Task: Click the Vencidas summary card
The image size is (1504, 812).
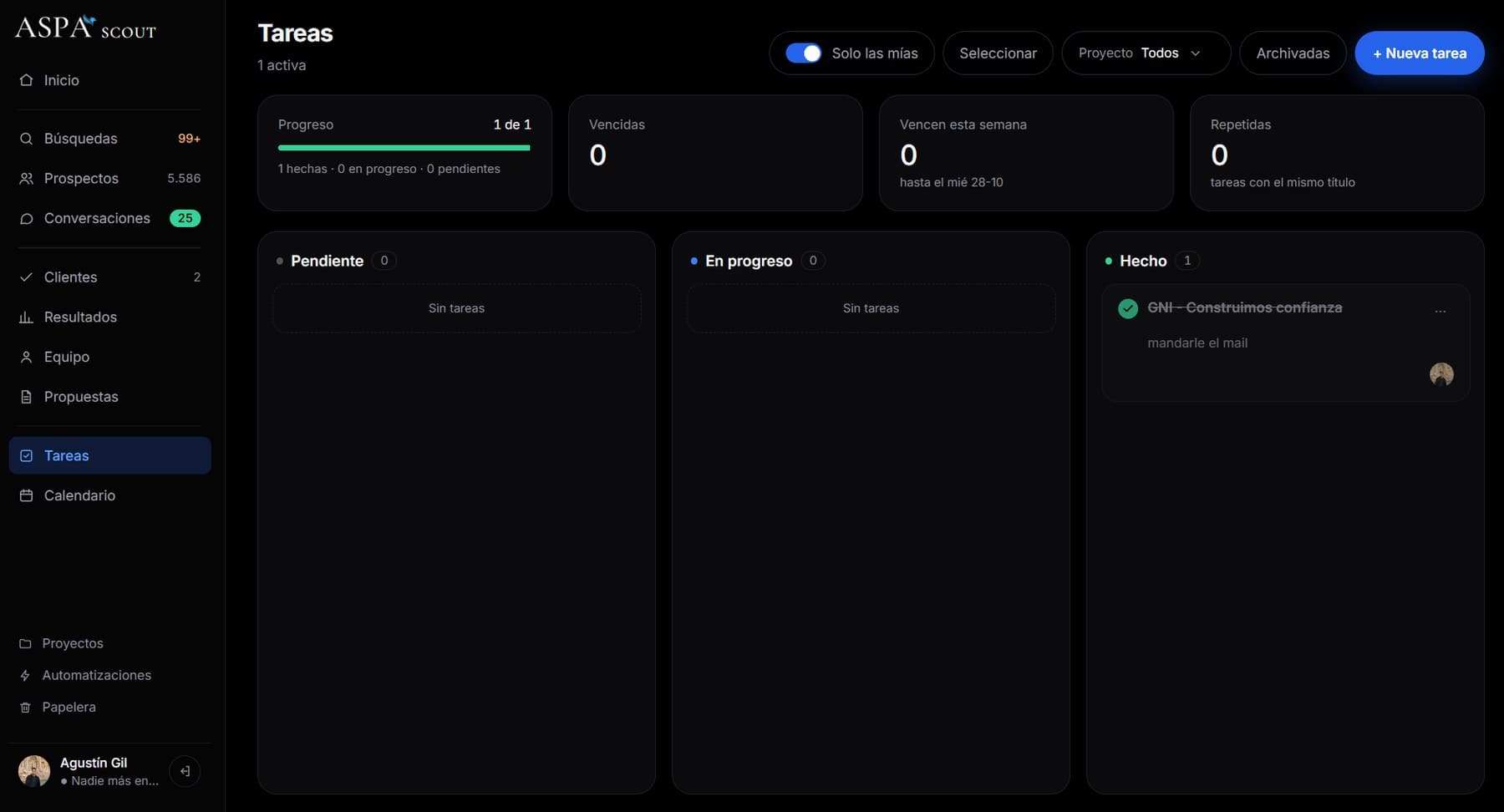Action: click(715, 153)
